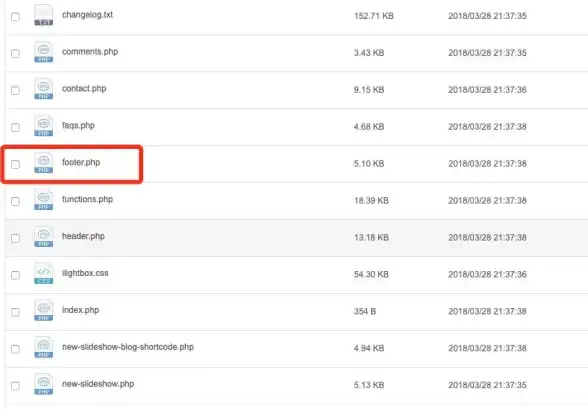Click the modified date of index.php
The height and width of the screenshot is (409, 588).
488,311
